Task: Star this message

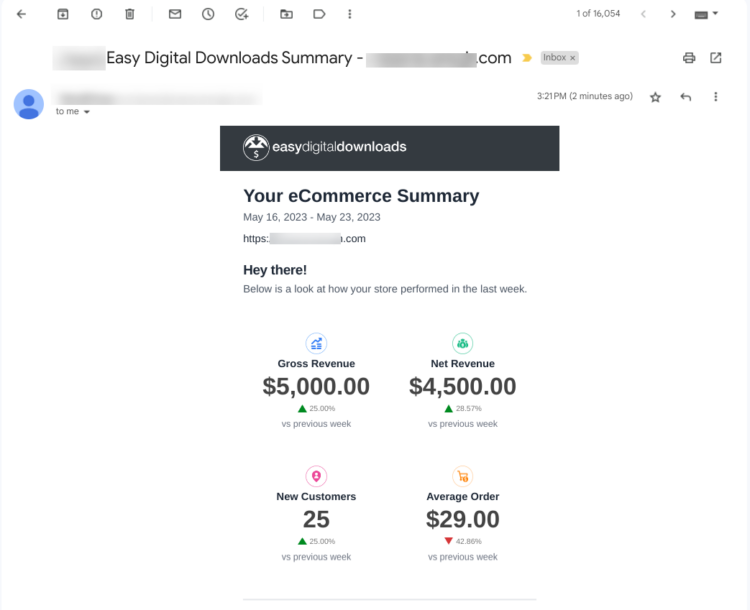Action: click(655, 97)
